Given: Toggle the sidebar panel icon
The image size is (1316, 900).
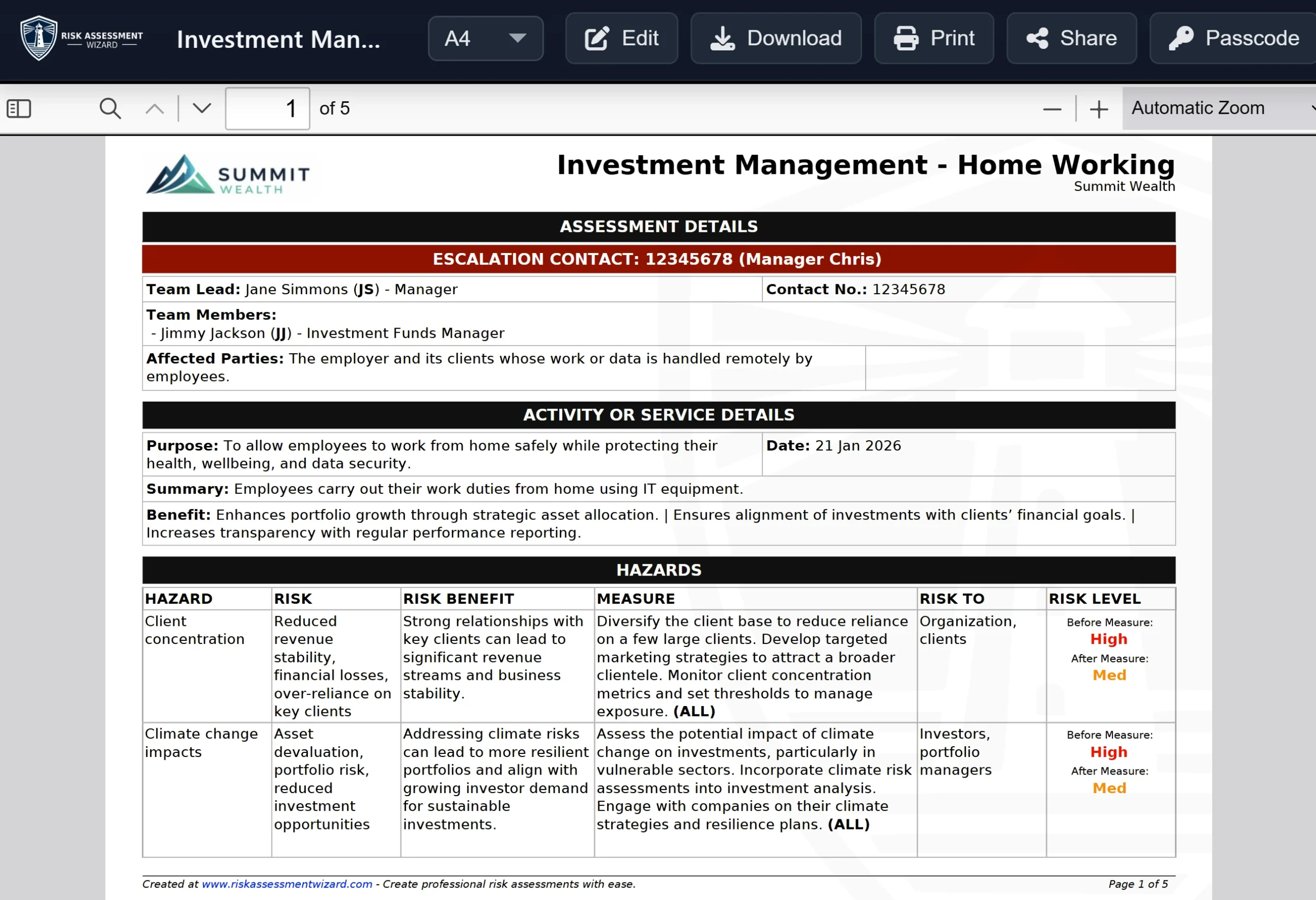Looking at the screenshot, I should 19,108.
